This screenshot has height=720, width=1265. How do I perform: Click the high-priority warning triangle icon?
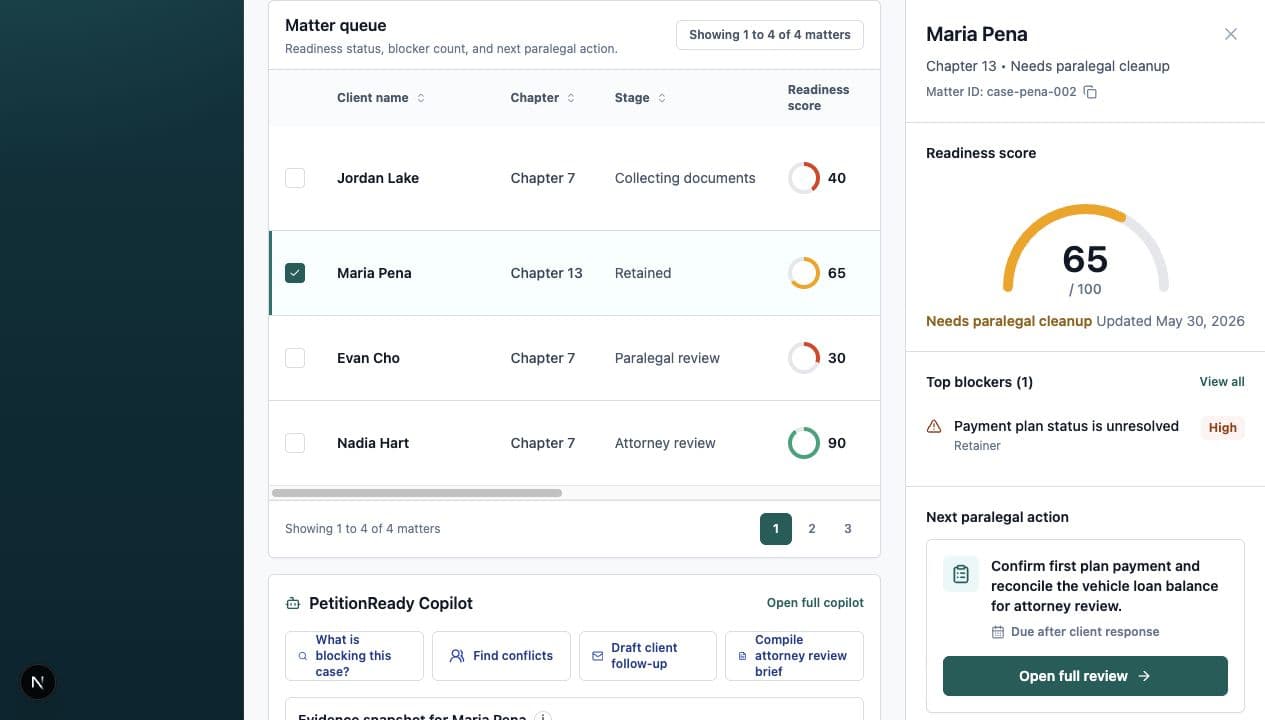(x=934, y=426)
